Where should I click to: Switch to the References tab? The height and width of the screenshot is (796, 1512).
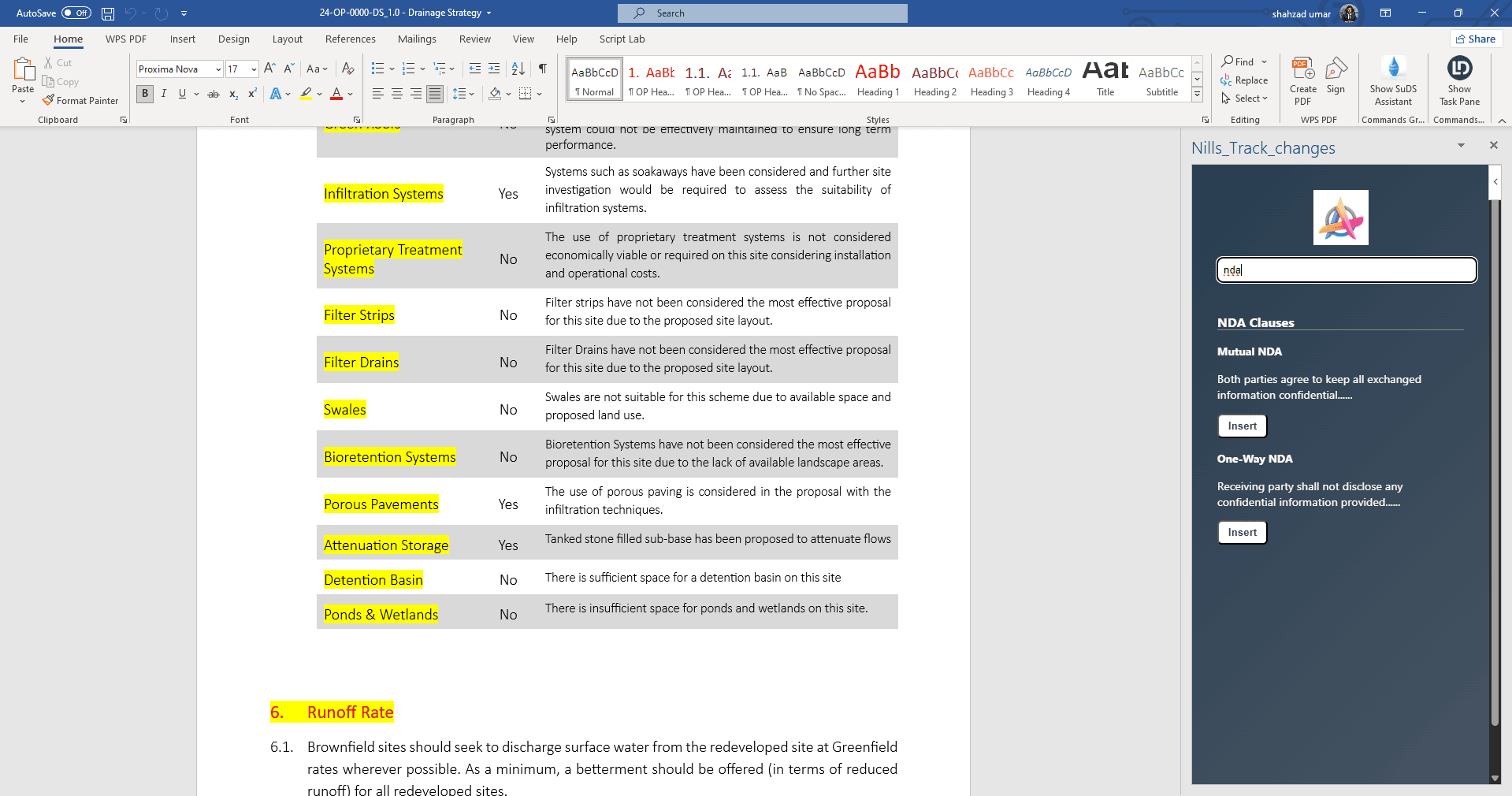tap(351, 39)
